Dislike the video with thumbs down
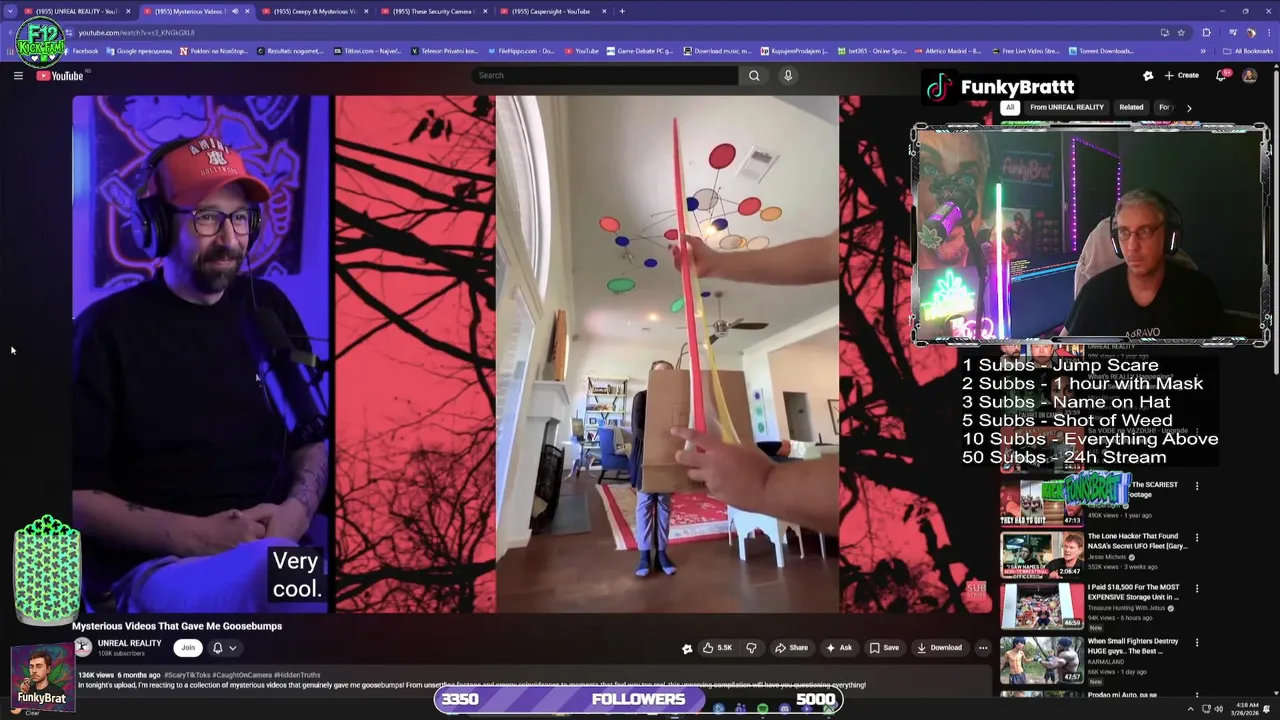The height and width of the screenshot is (720, 1280). point(751,647)
